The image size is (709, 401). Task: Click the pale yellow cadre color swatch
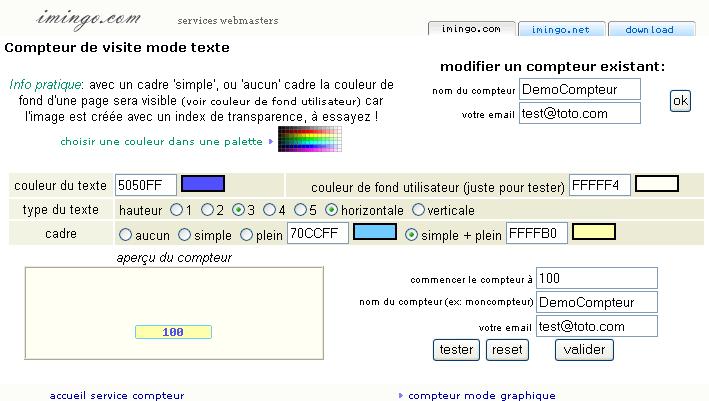pyautogui.click(x=593, y=232)
